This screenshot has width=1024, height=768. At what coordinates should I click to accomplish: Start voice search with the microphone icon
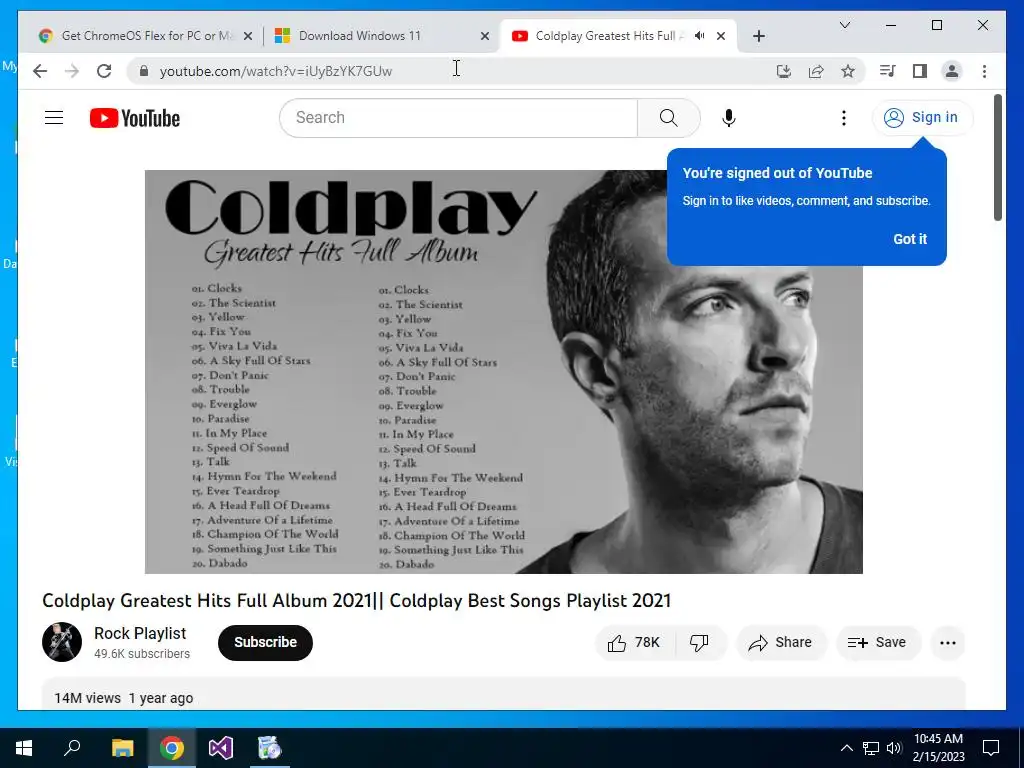pyautogui.click(x=729, y=118)
